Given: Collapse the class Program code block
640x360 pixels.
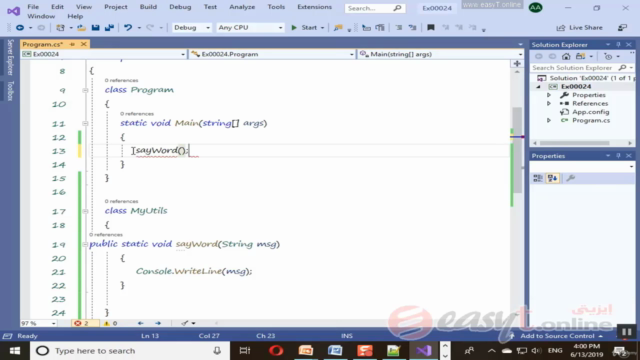Looking at the screenshot, I should 85,90.
